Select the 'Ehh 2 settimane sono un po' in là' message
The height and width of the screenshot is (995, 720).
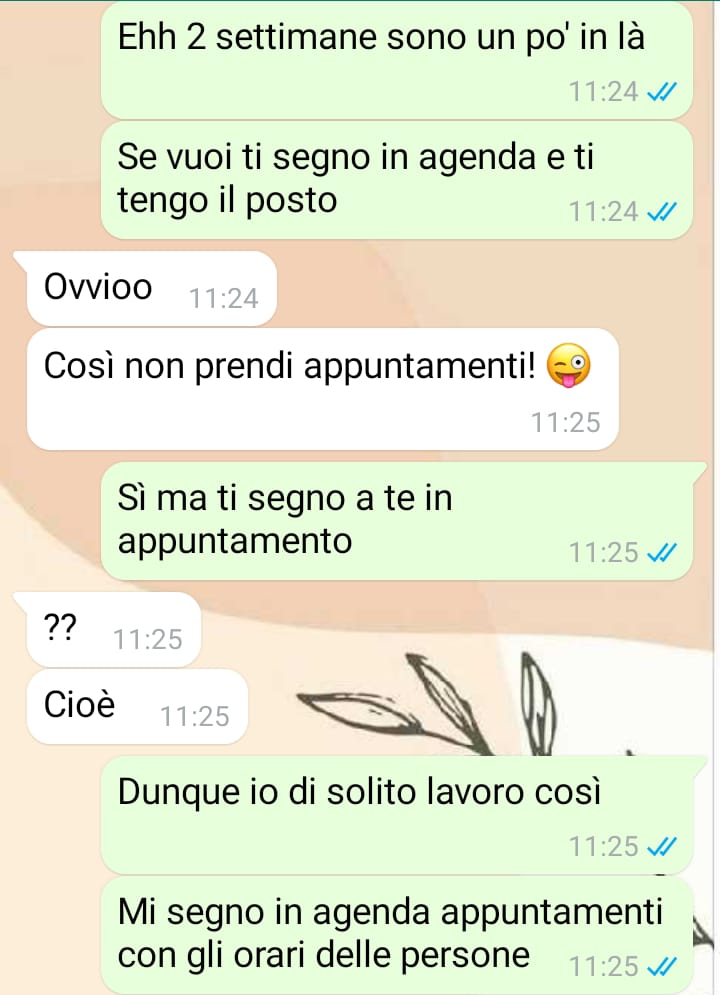point(396,60)
